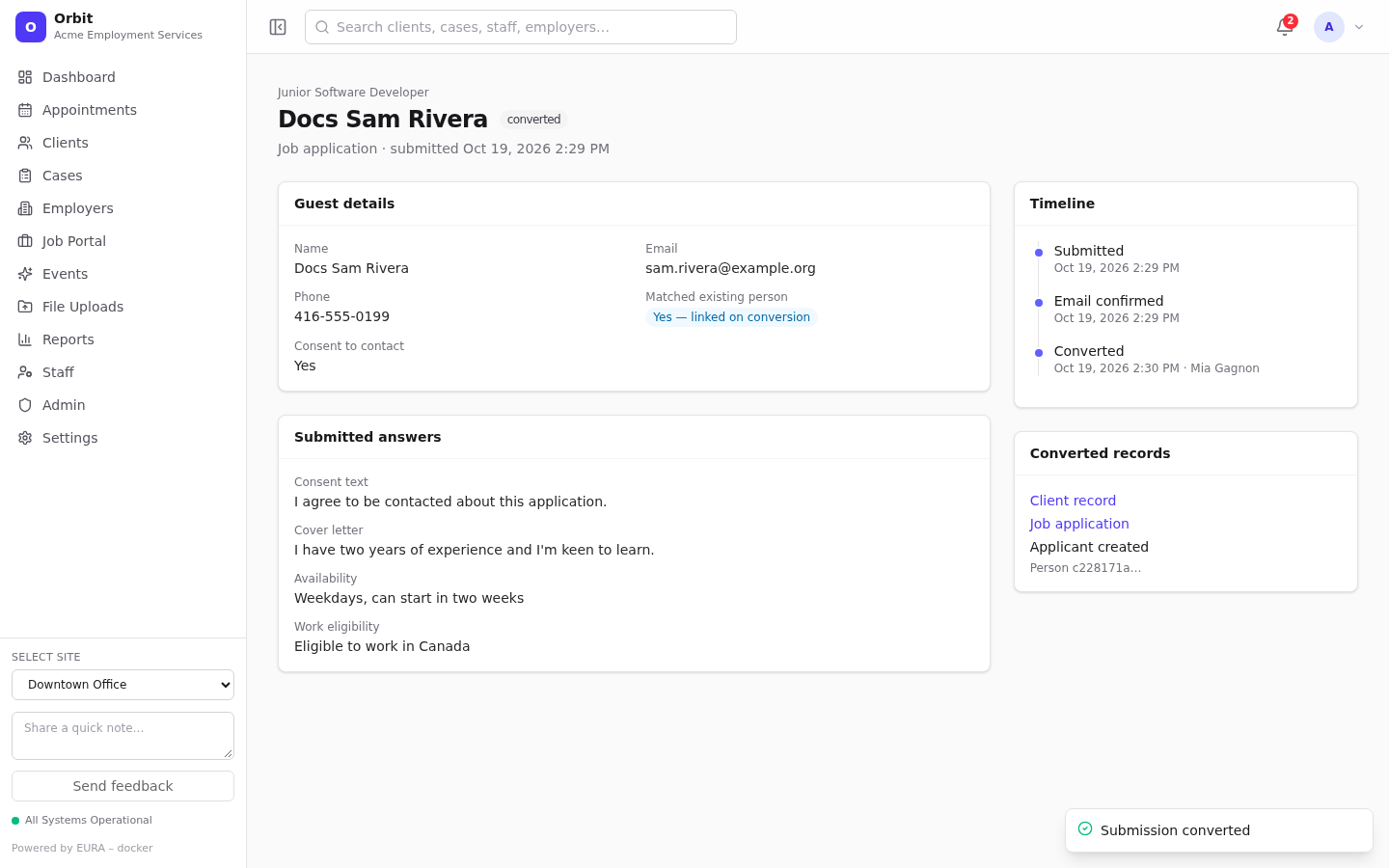
Task: Click the Admin shield icon
Action: coord(25,405)
